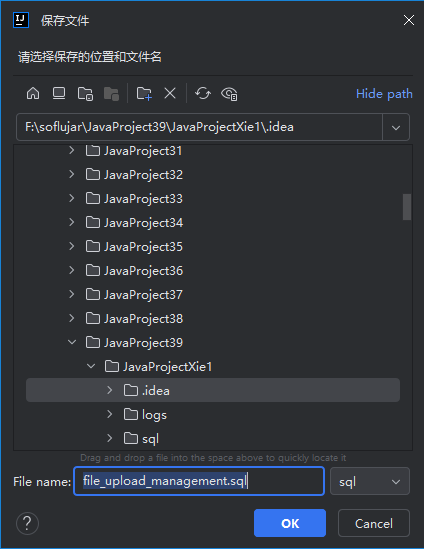The width and height of the screenshot is (424, 549).
Task: Click the Cancel button
Action: [374, 523]
